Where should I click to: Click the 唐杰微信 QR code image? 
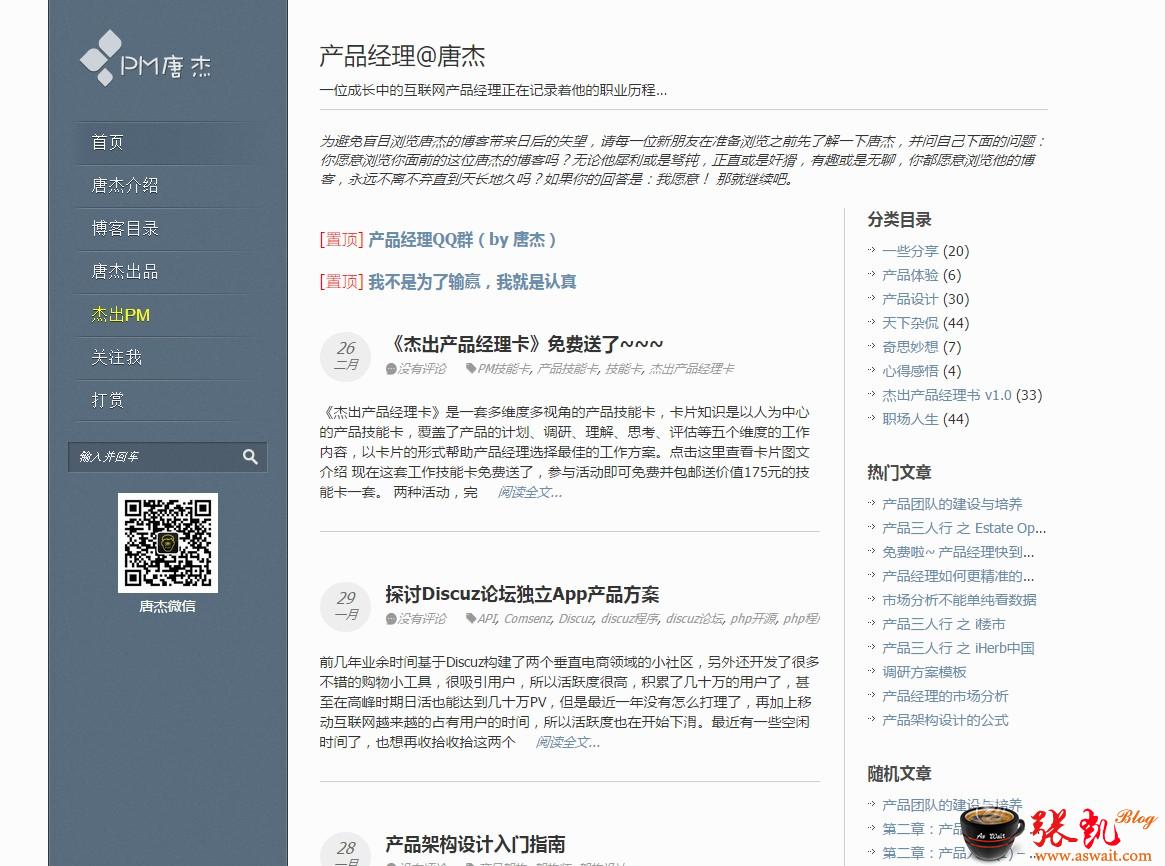point(167,543)
